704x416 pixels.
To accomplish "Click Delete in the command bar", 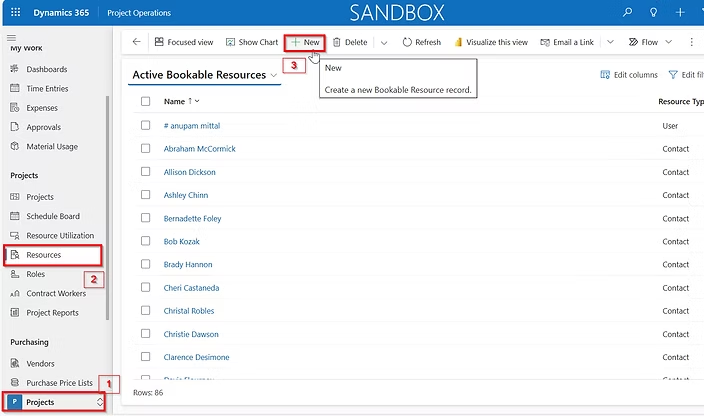I will [350, 42].
